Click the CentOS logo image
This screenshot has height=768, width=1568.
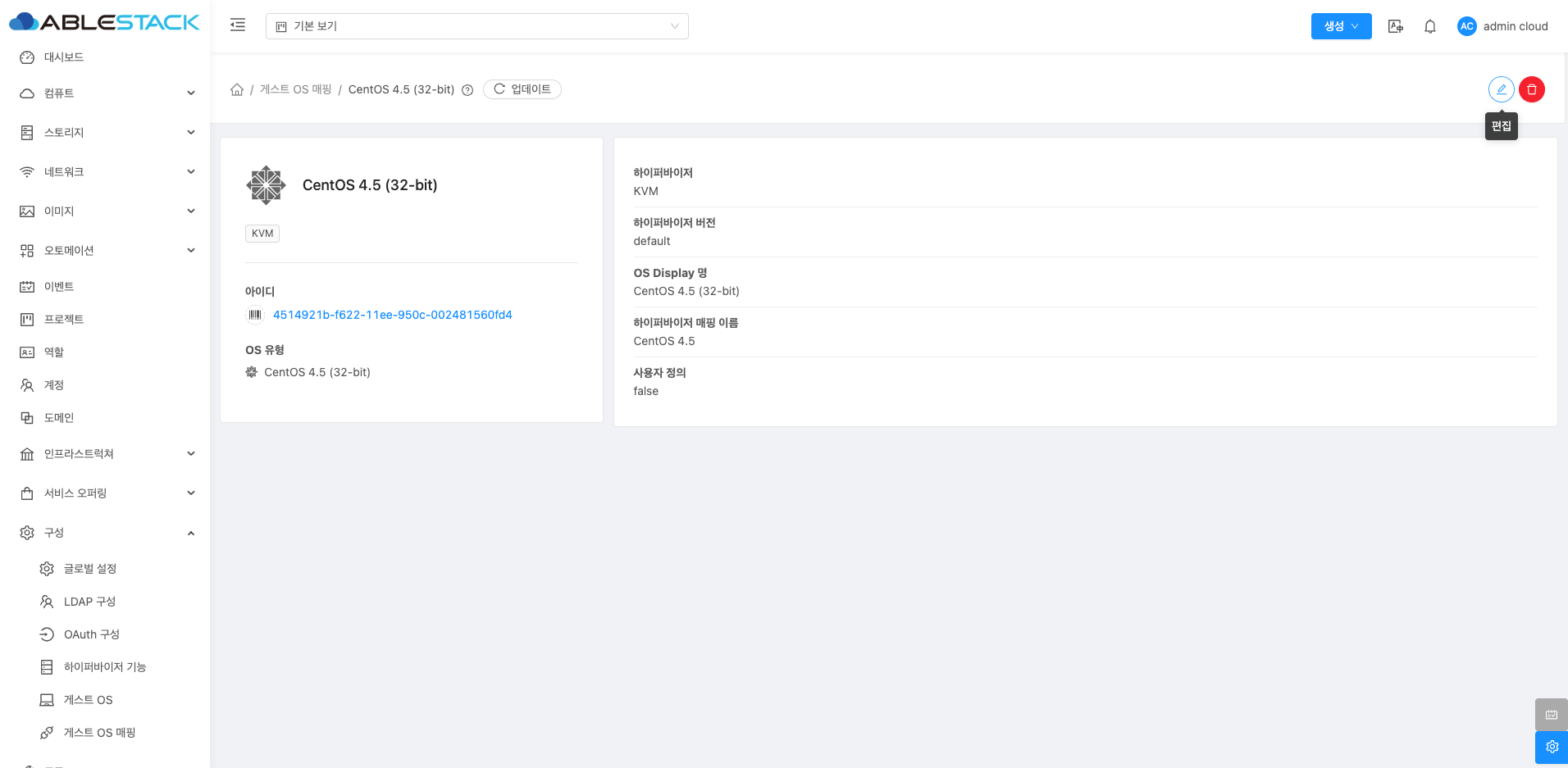point(266,185)
